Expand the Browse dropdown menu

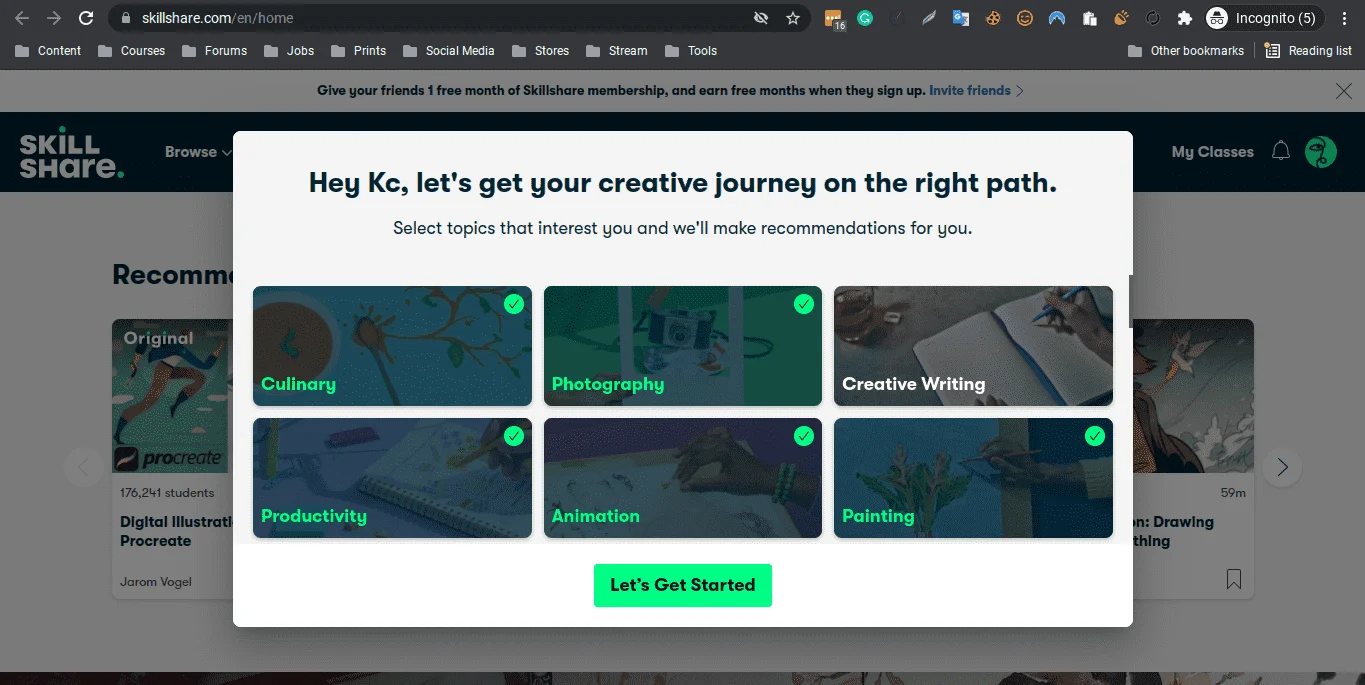(198, 152)
